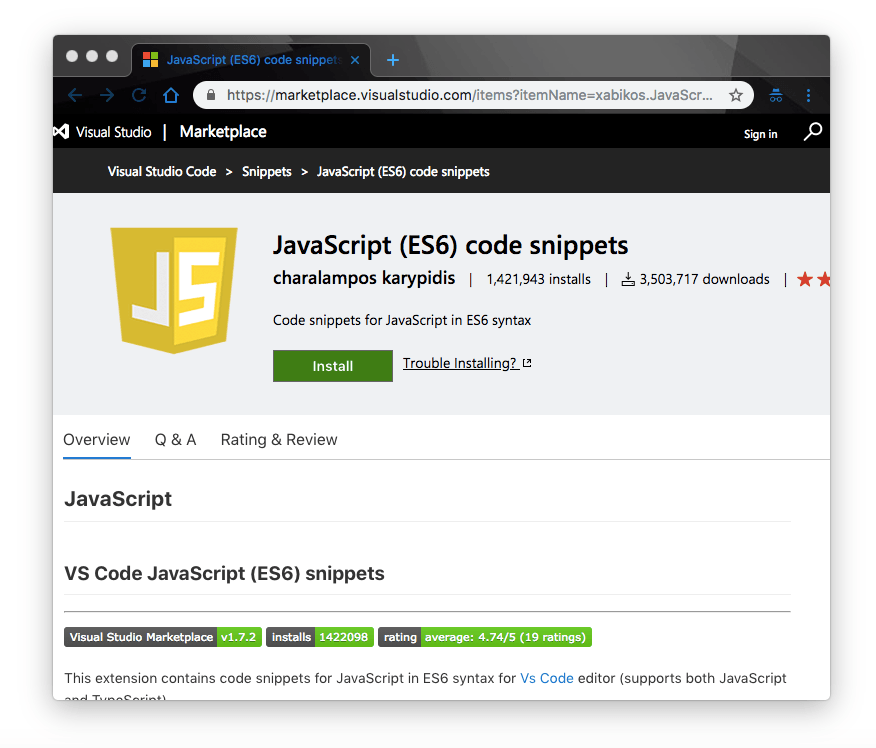The width and height of the screenshot is (876, 748).
Task: Navigate forward with the browser arrow
Action: (107, 95)
